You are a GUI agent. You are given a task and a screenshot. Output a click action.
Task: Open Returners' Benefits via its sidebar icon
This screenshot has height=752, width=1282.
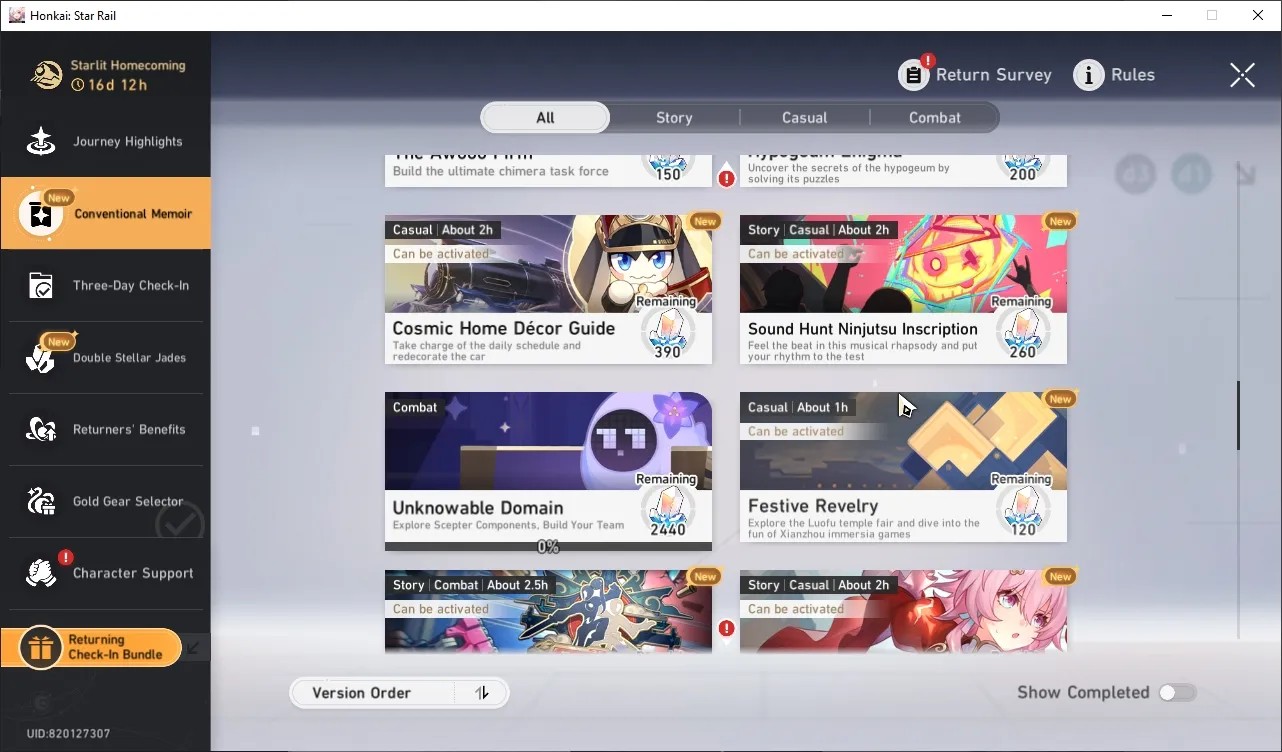[x=41, y=430]
